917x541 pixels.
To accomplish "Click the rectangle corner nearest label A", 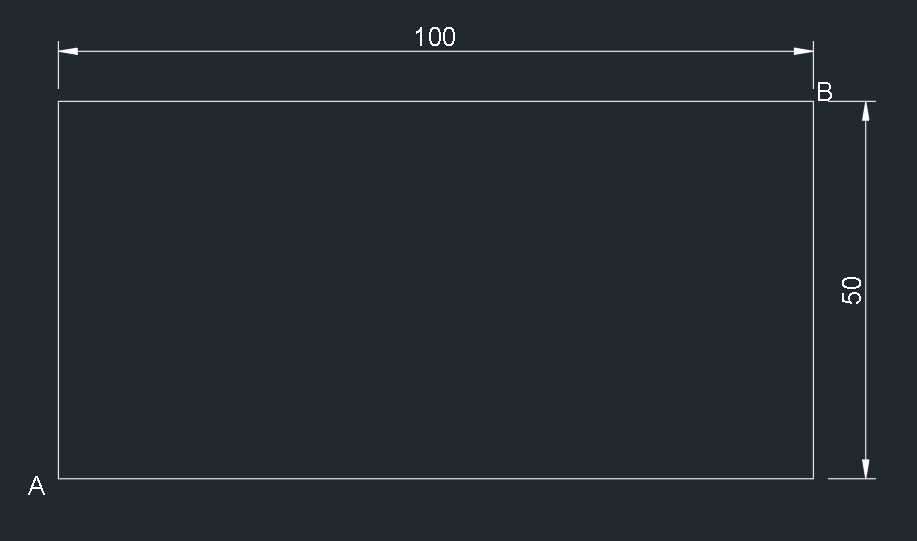I will coord(58,478).
